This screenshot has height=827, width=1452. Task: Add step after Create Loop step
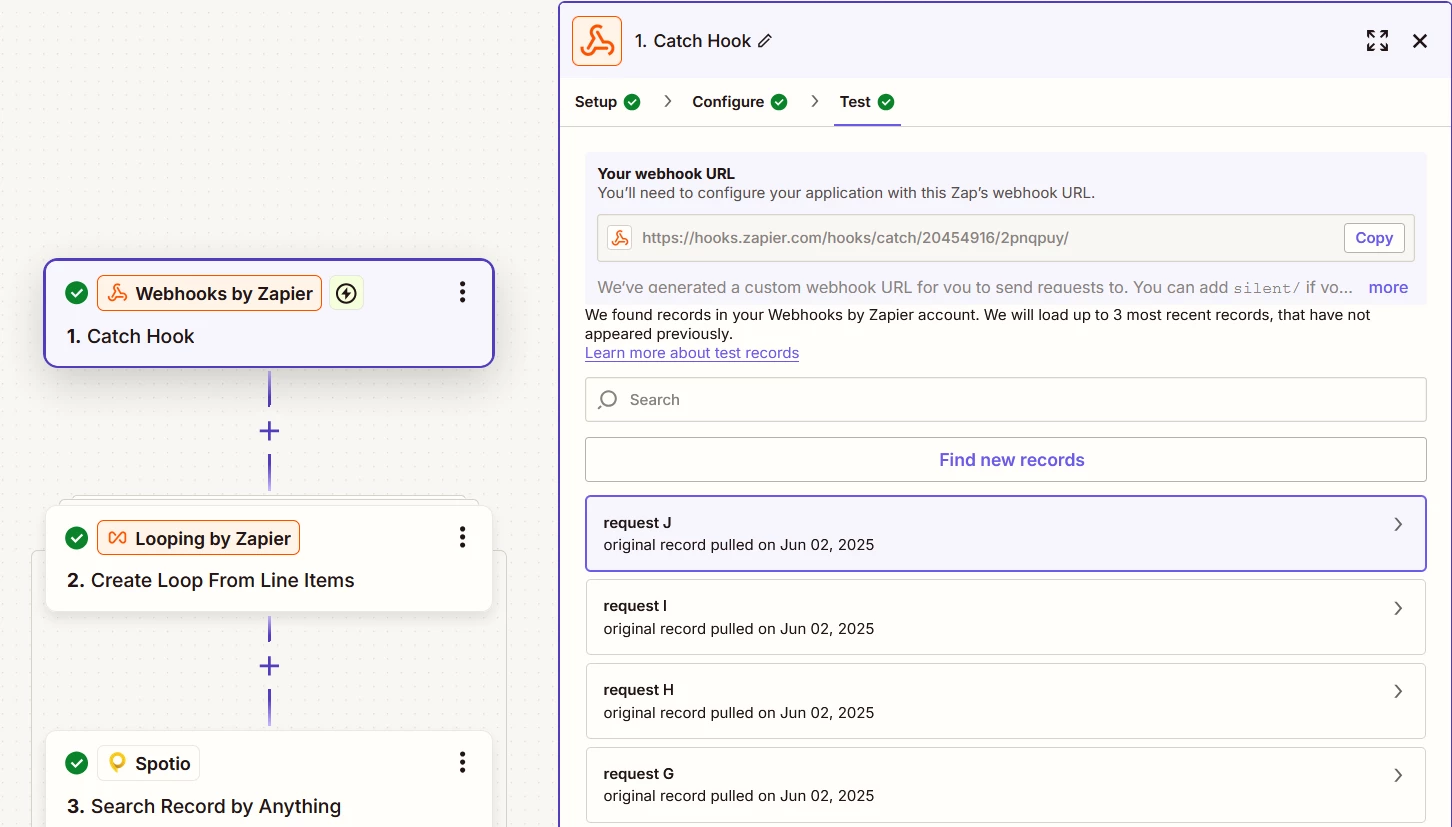coord(269,666)
